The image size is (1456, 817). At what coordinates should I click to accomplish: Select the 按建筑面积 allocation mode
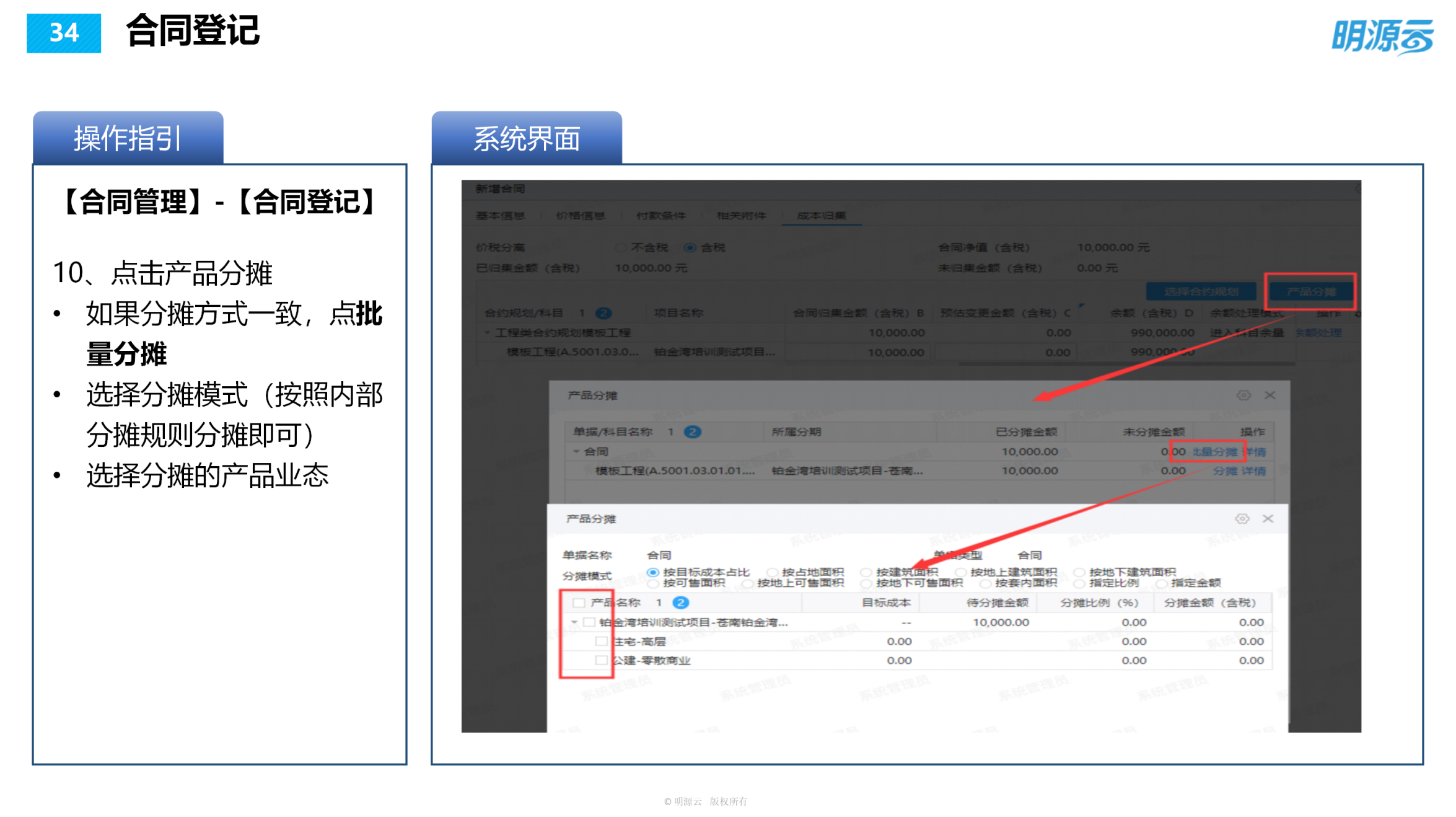(x=867, y=572)
